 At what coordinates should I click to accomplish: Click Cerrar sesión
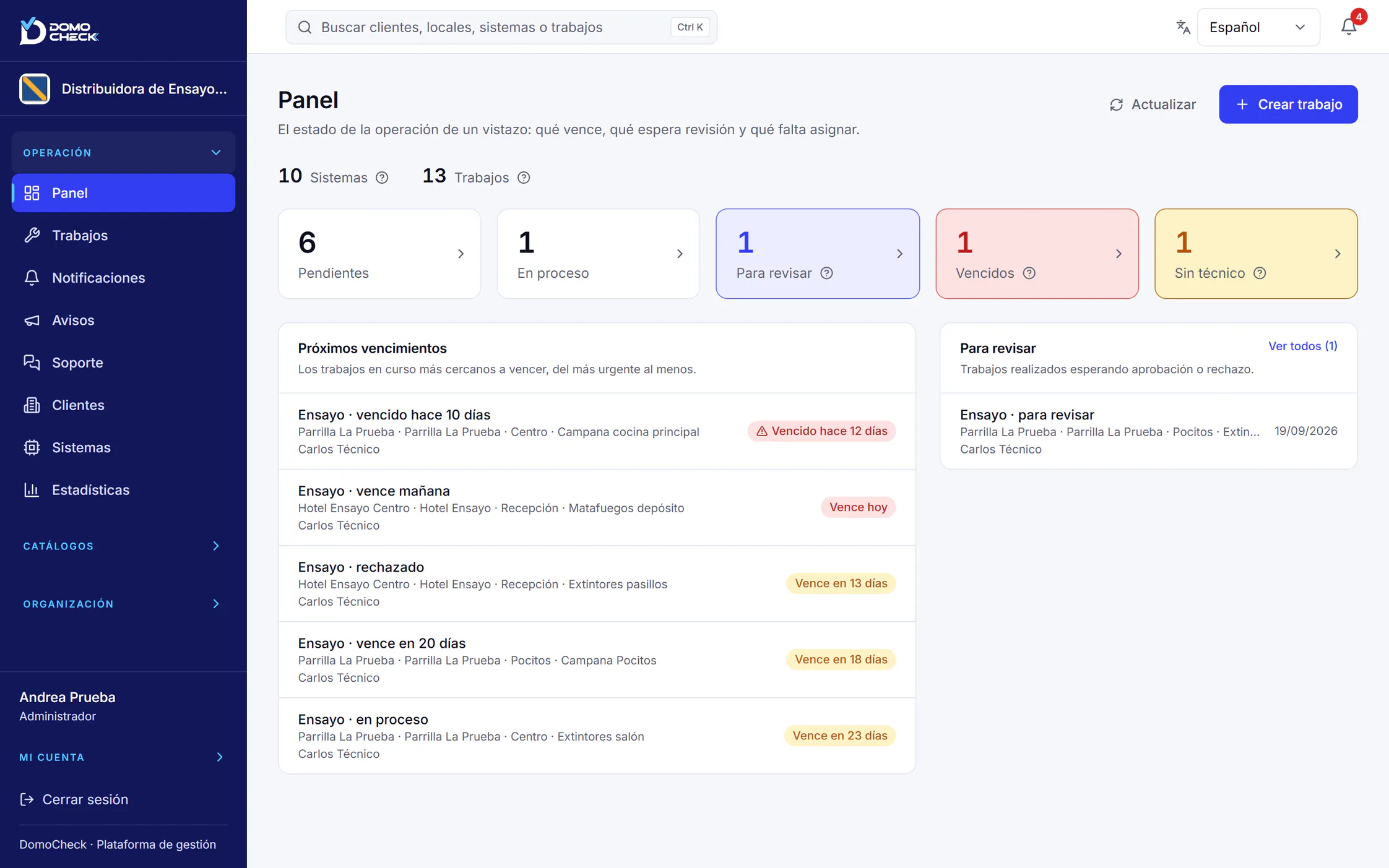coord(74,799)
